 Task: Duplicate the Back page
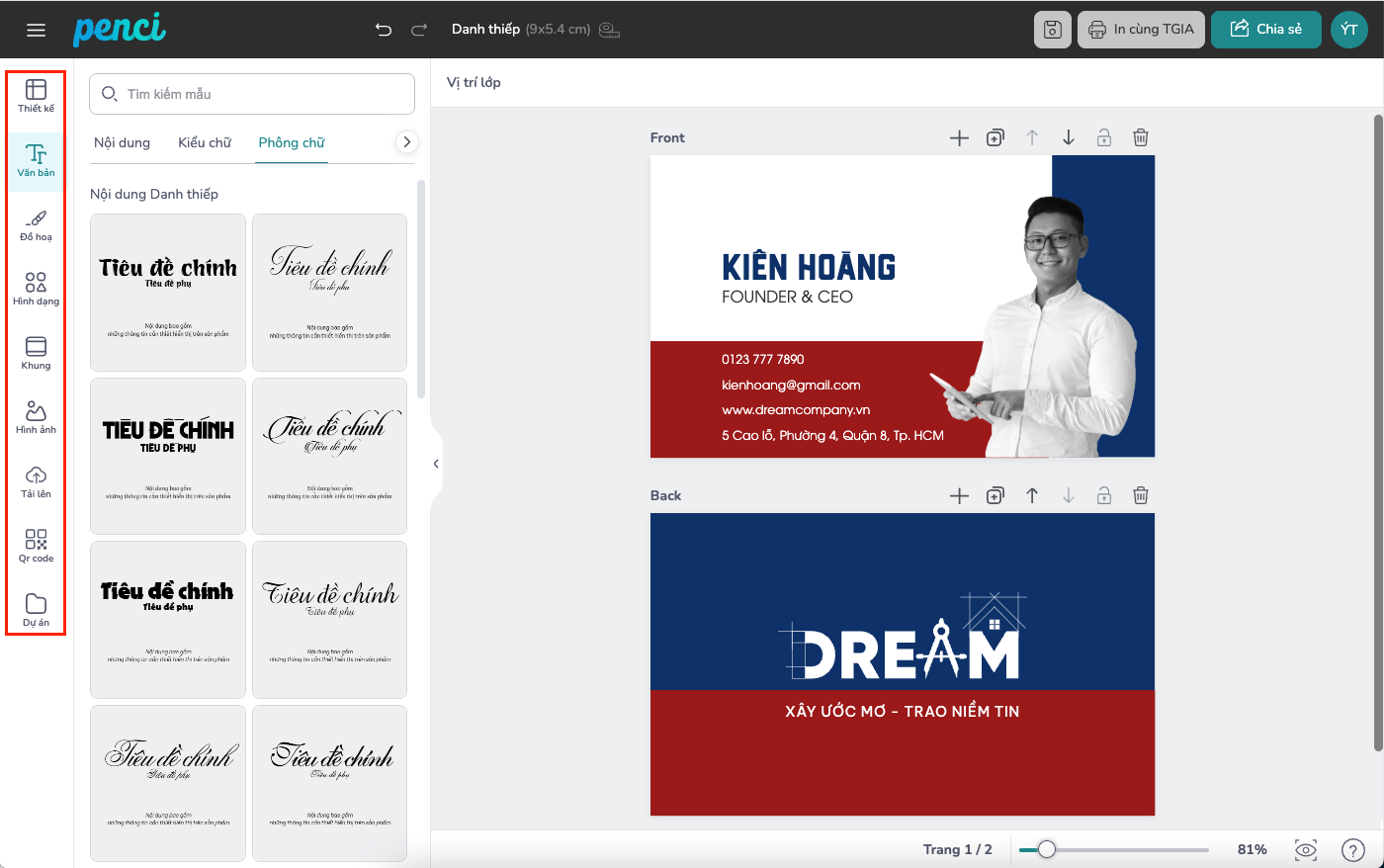[x=995, y=496]
